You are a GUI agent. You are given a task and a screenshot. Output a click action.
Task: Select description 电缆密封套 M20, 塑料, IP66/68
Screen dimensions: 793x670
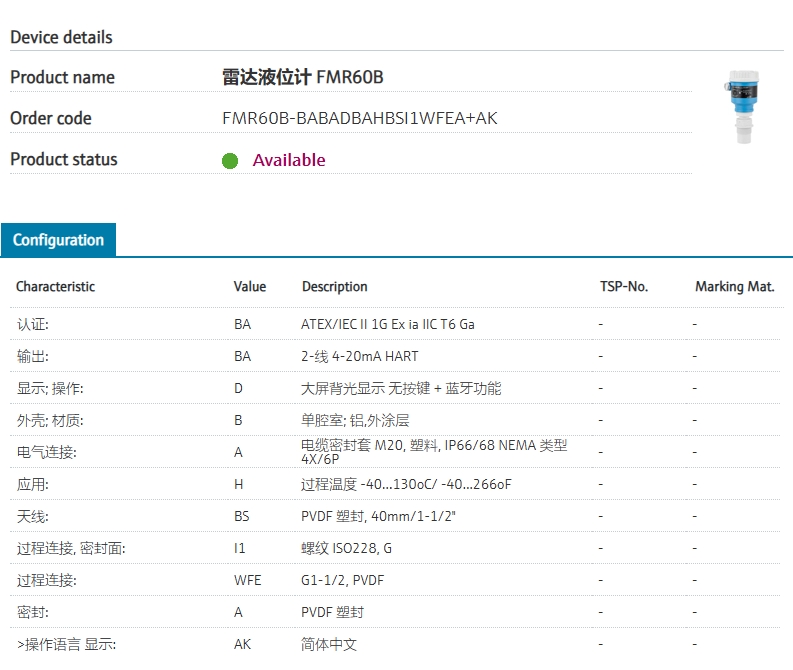coord(434,452)
